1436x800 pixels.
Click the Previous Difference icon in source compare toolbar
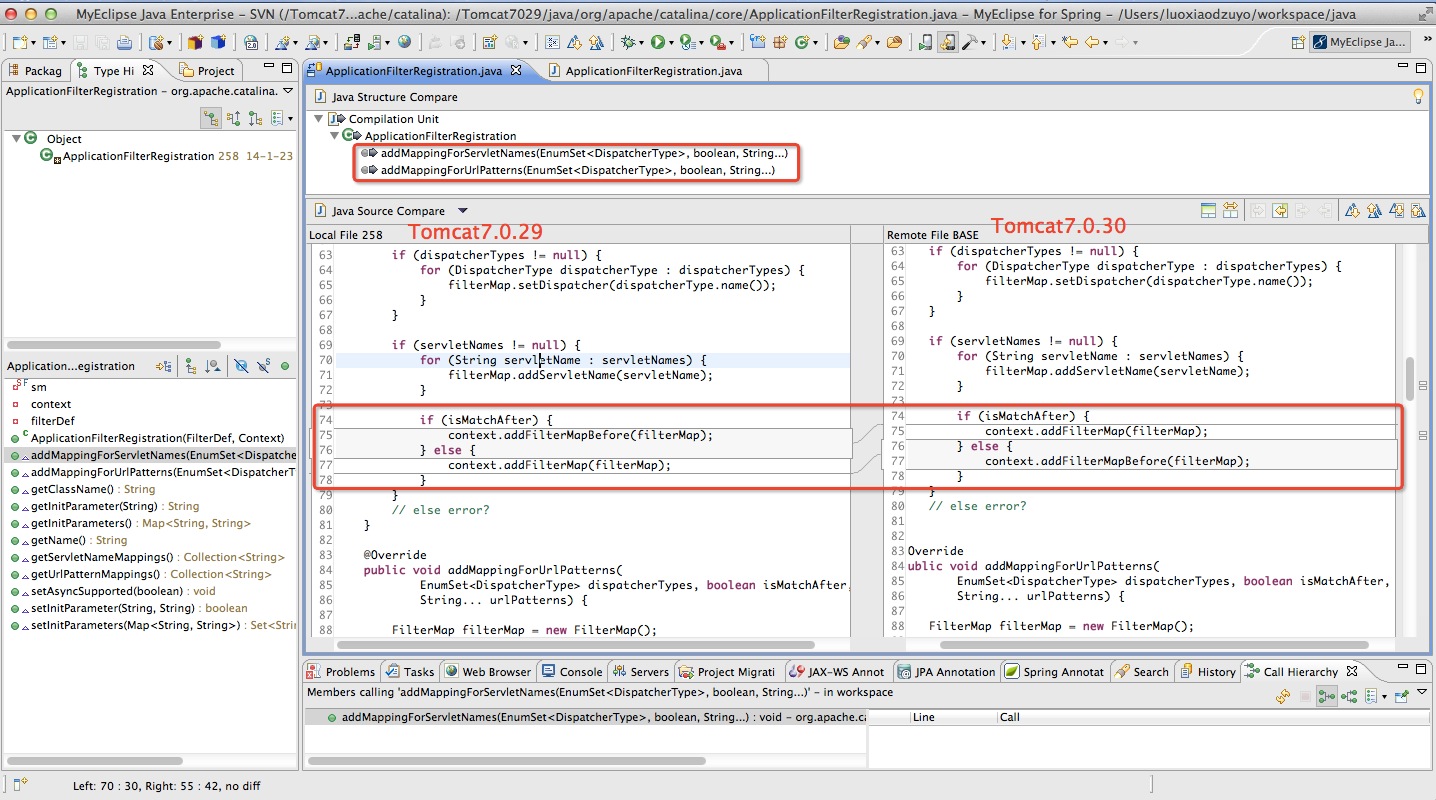click(1374, 210)
